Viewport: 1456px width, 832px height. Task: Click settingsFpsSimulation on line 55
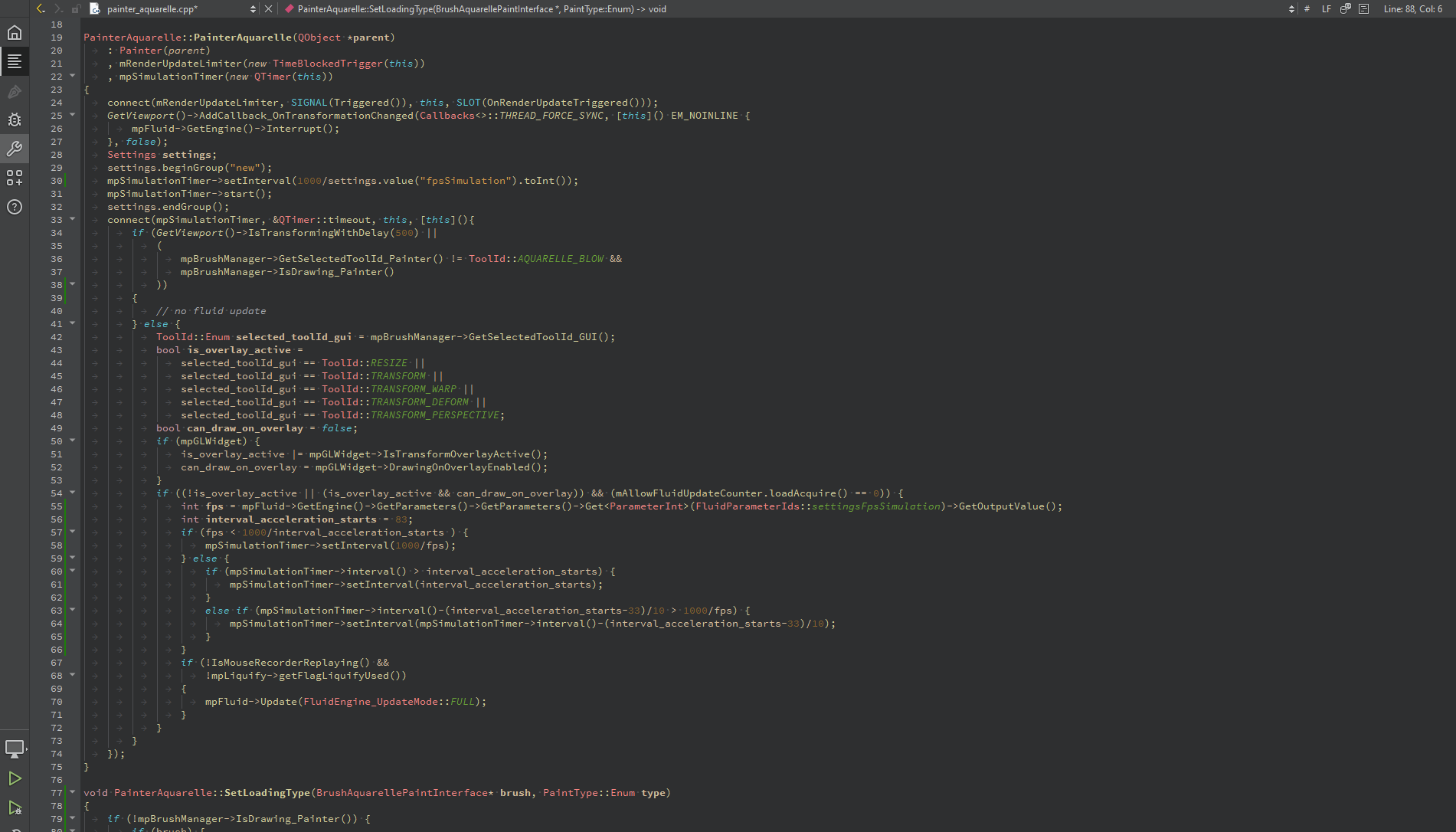click(x=876, y=506)
